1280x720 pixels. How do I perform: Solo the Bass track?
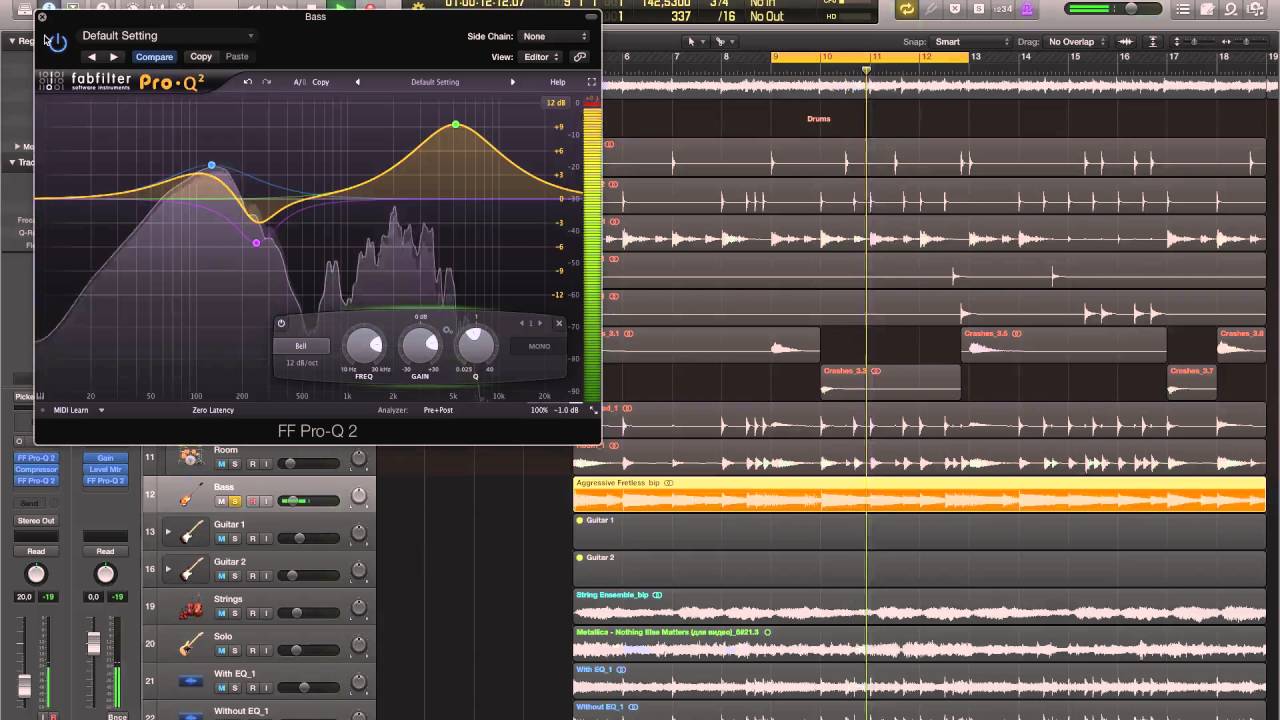pos(235,501)
